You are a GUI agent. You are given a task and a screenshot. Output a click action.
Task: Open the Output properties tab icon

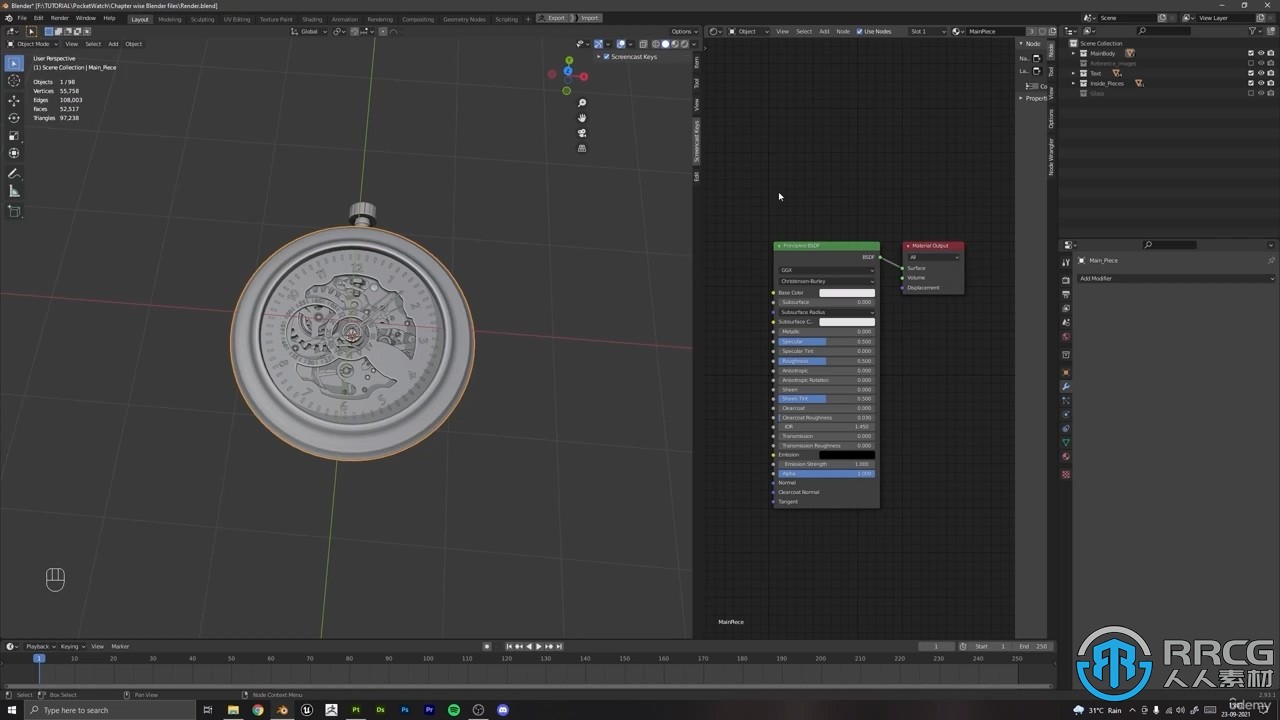[1066, 295]
